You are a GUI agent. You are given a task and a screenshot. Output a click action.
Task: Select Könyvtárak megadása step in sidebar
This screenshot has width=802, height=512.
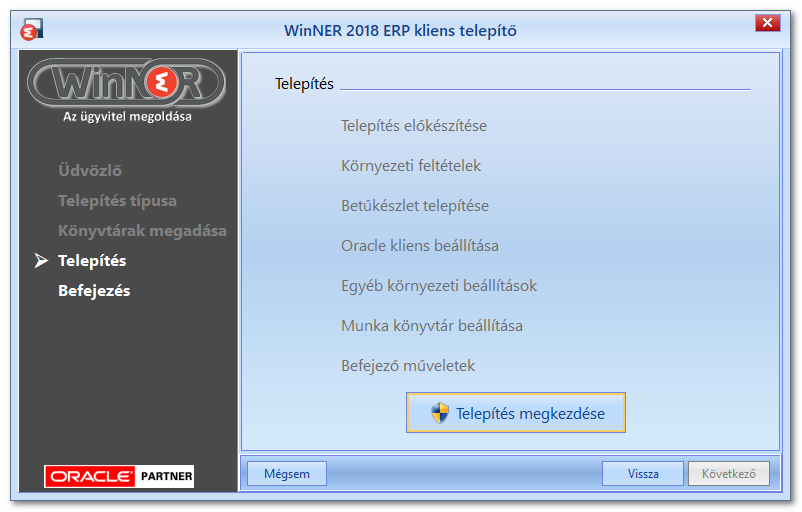coord(142,231)
